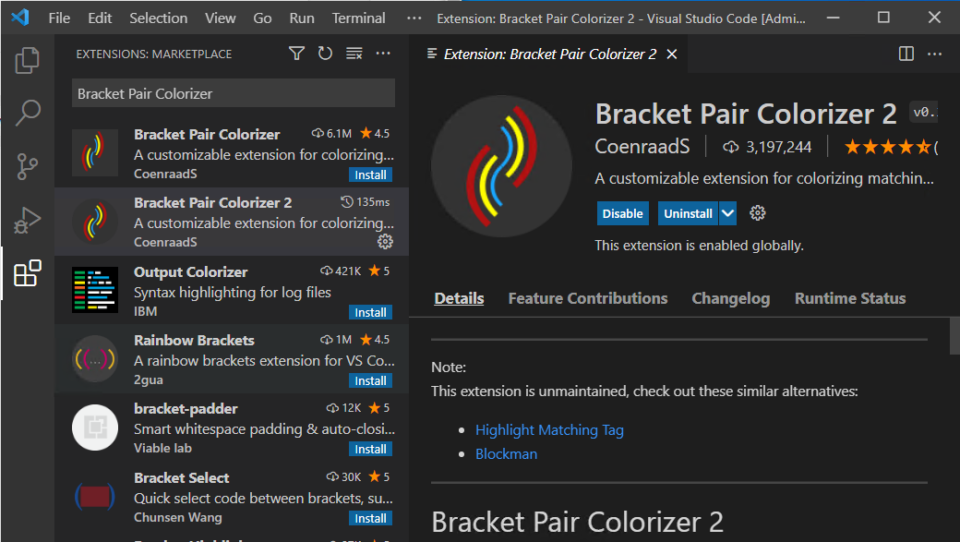Open the Search view in activity bar
Image resolution: width=960 pixels, height=542 pixels.
pos(27,113)
